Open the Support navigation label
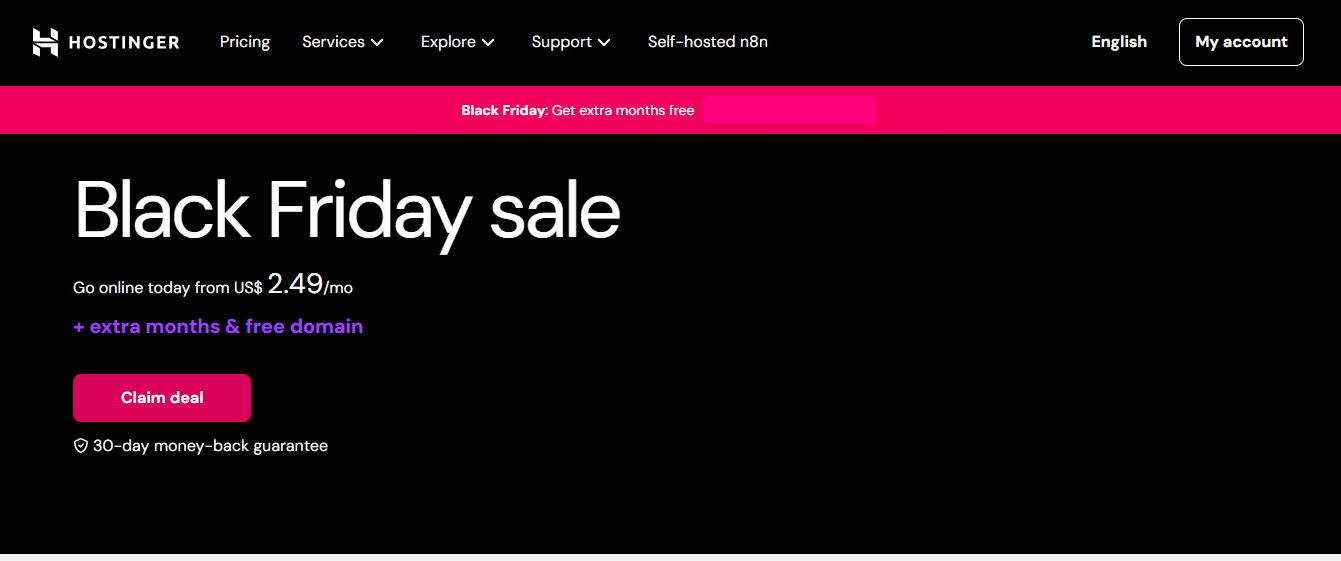 (561, 42)
